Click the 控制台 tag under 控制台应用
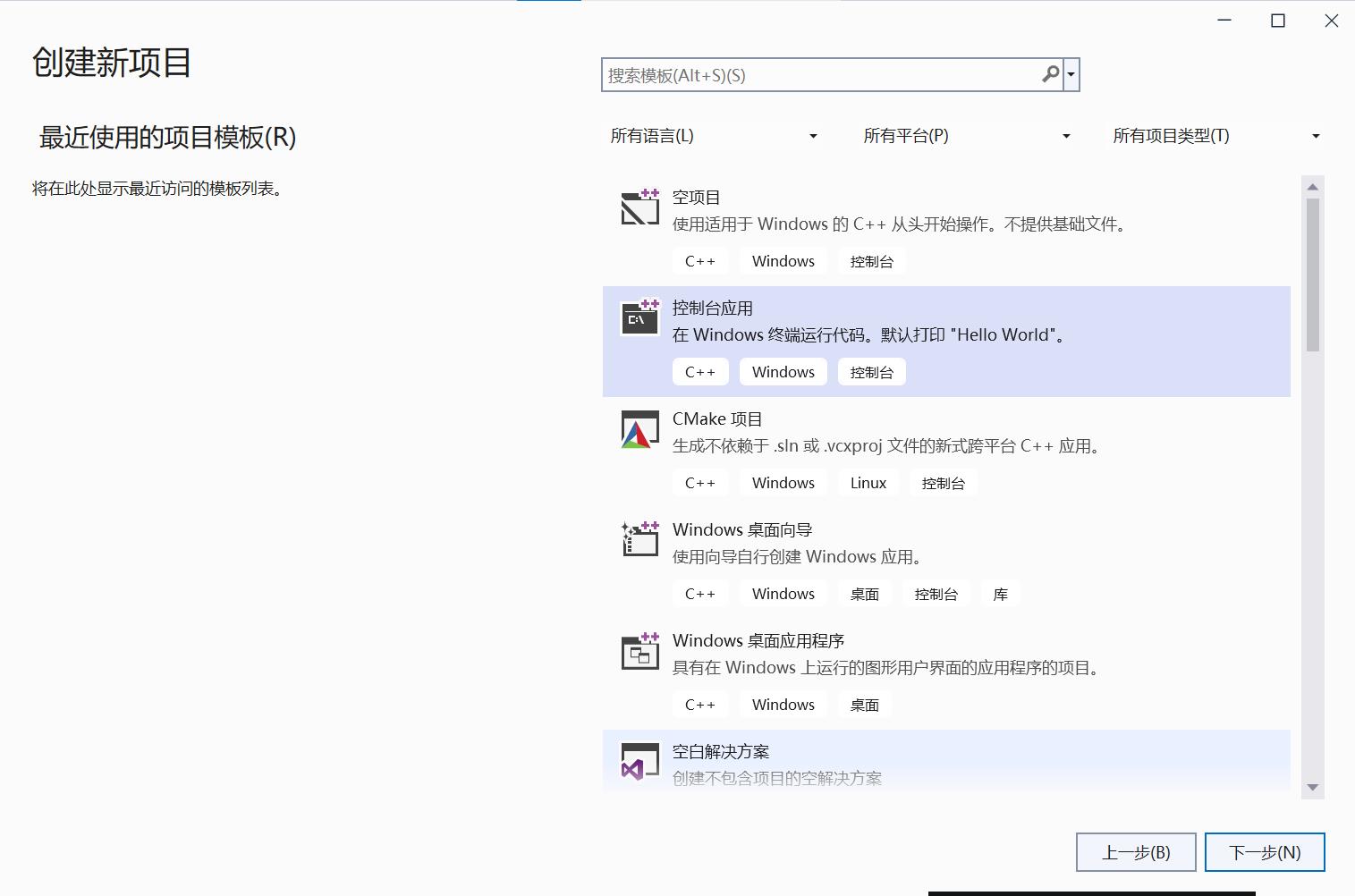 pyautogui.click(x=872, y=372)
